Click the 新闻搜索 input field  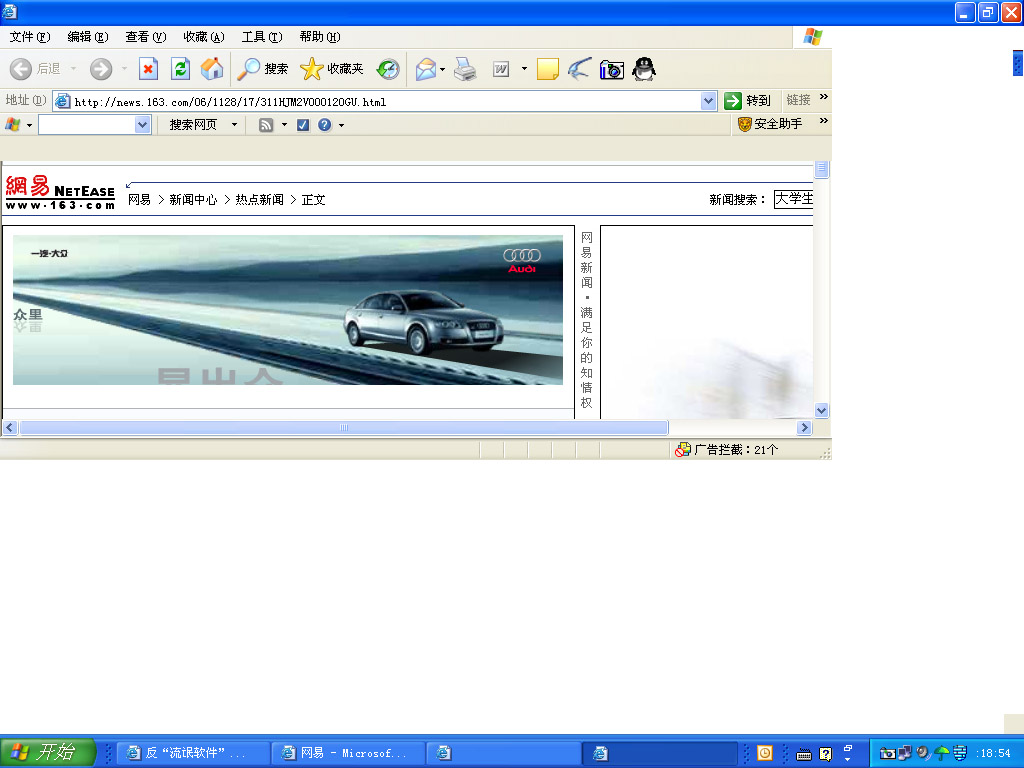click(x=794, y=199)
